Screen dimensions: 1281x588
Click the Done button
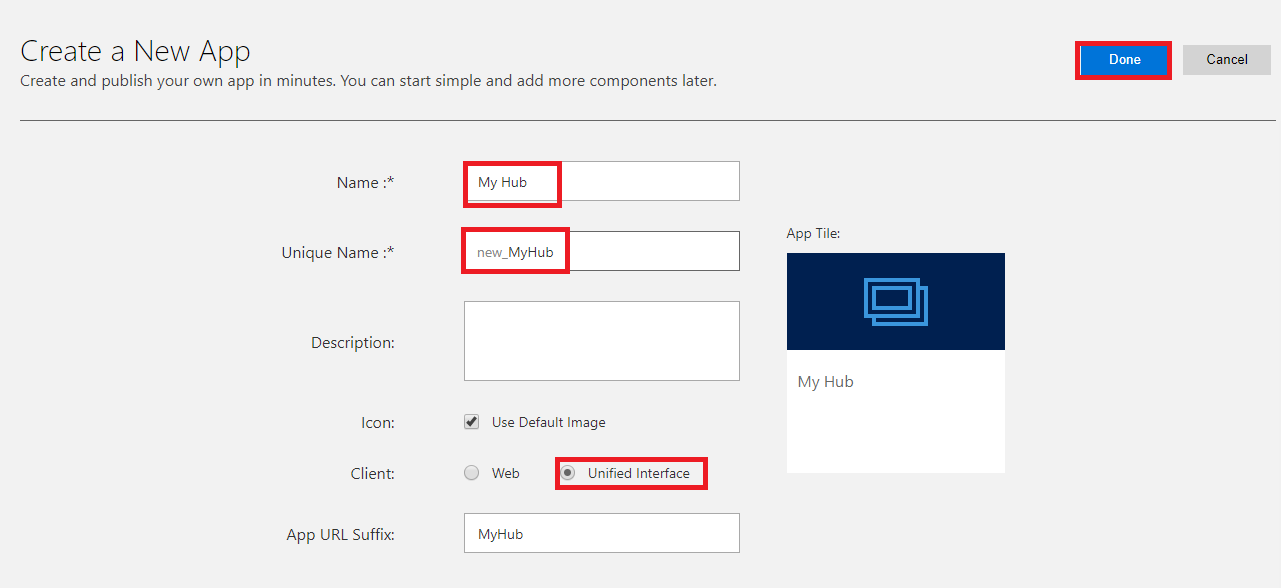pos(1124,60)
